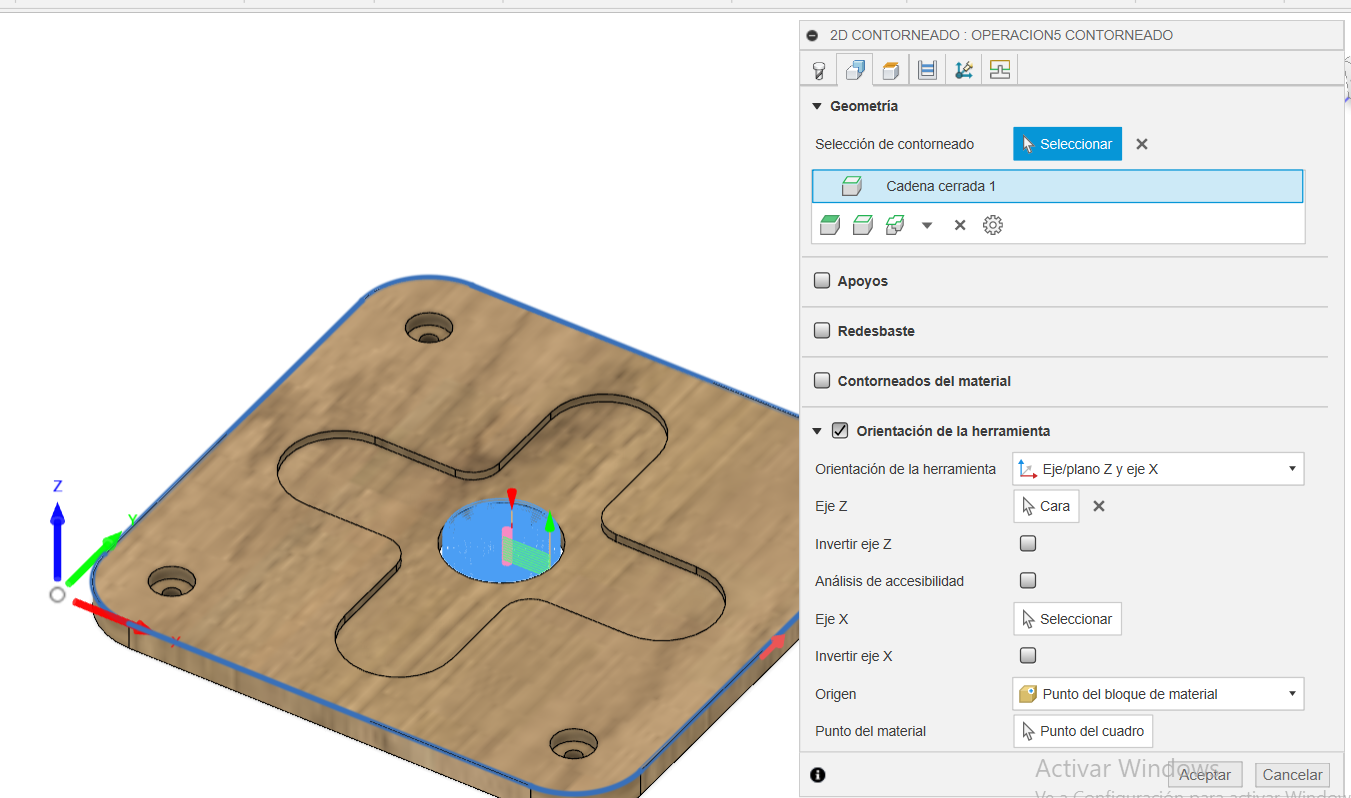Viewport: 1351px width, 798px height.
Task: Toggle the Invertir eje X checkbox
Action: point(1027,656)
